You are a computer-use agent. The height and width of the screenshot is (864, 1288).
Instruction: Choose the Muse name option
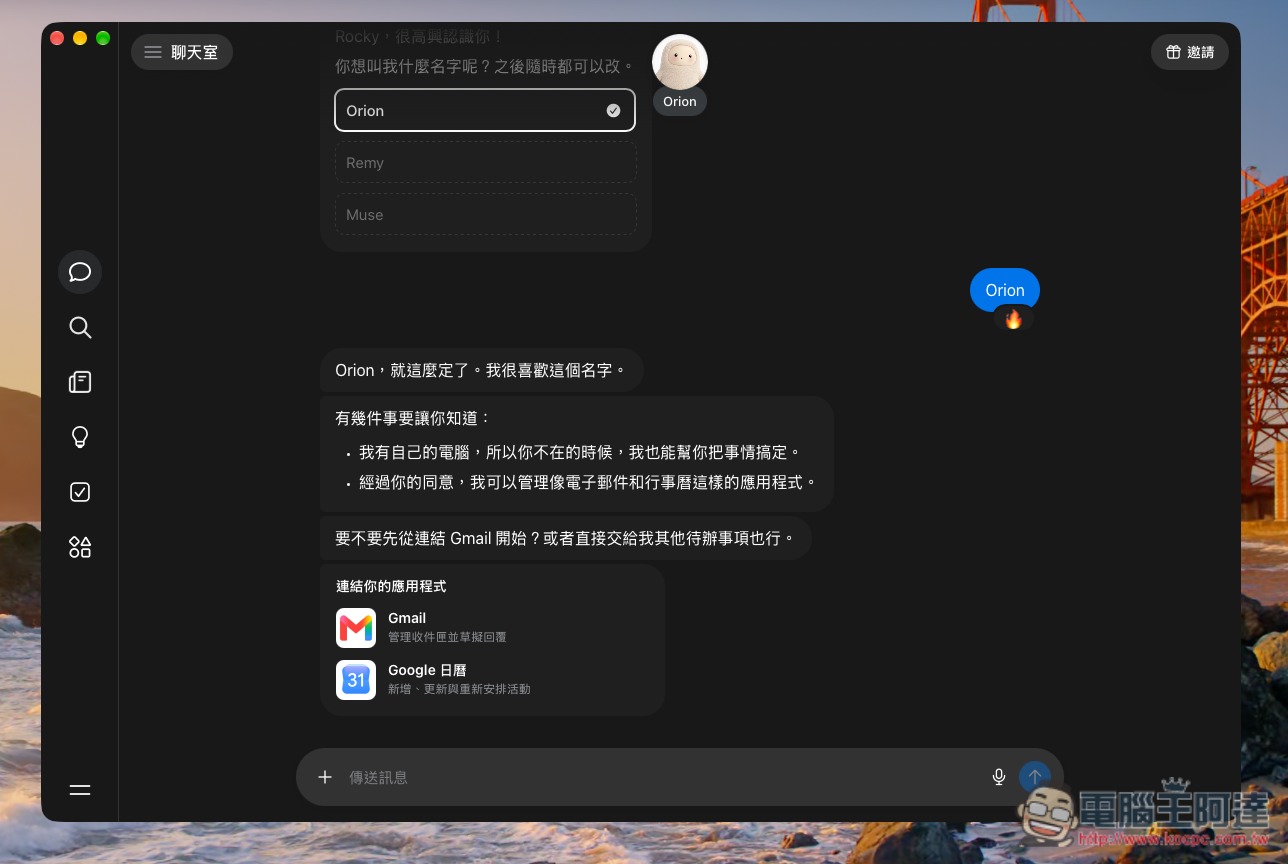[485, 214]
